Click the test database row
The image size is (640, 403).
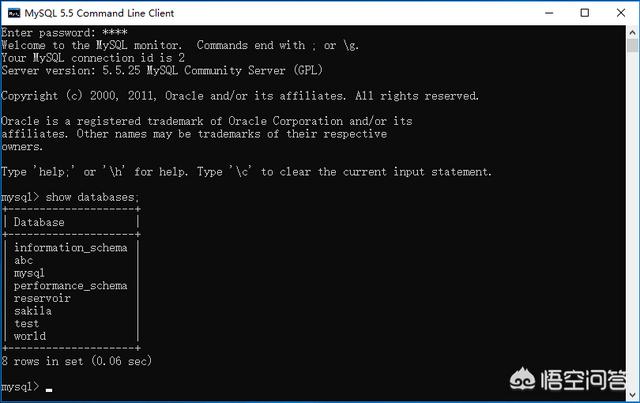27,324
